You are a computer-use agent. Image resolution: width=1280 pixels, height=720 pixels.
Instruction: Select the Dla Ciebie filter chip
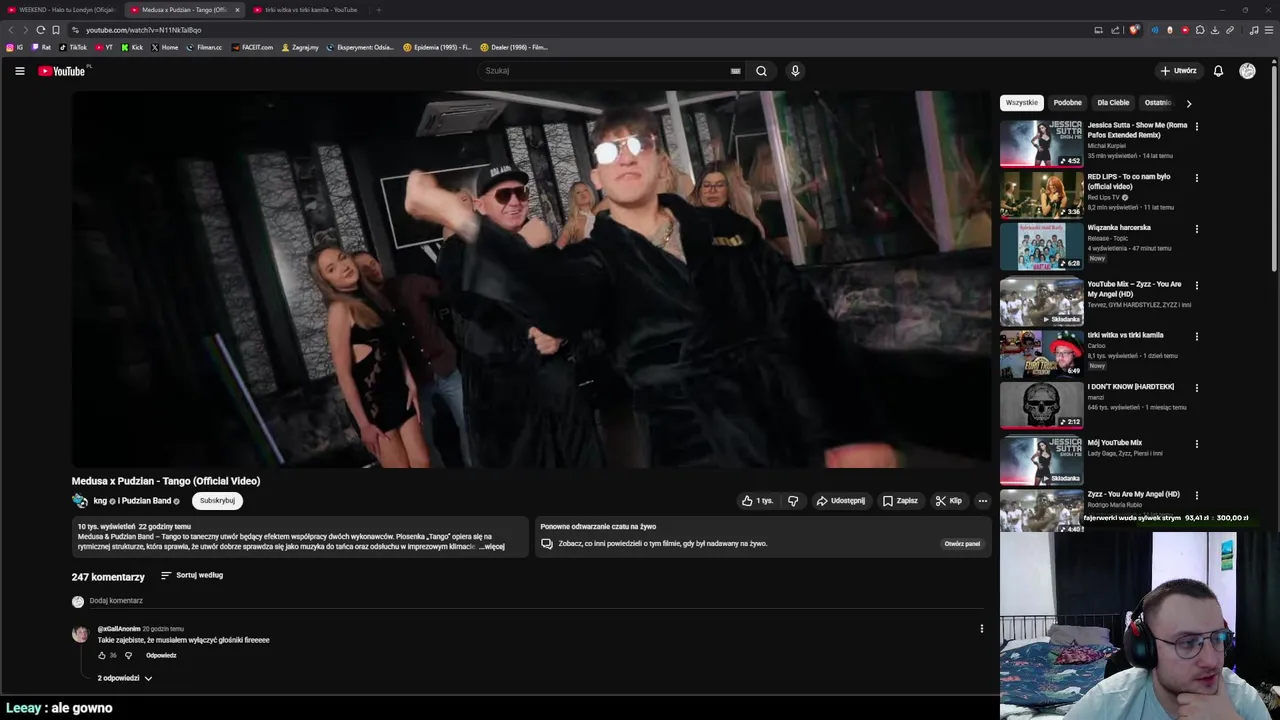1113,103
